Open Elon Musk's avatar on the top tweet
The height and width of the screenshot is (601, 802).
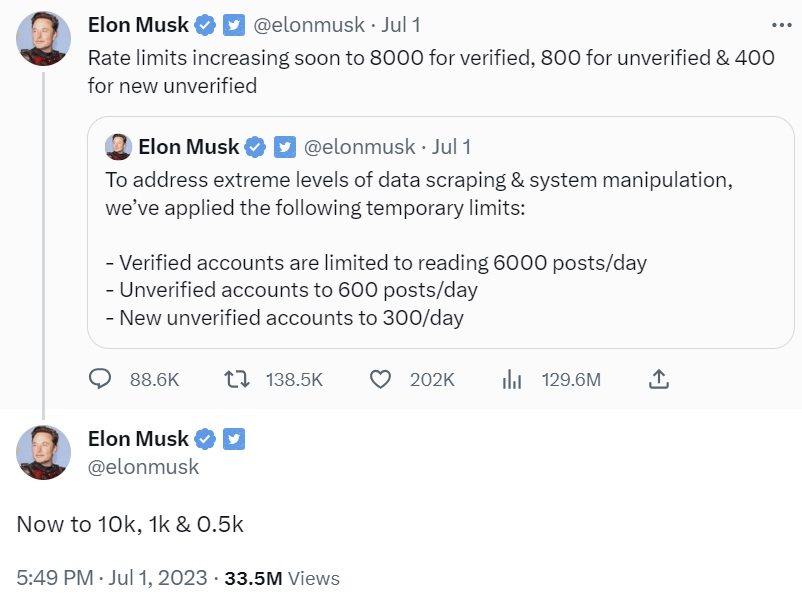pos(43,38)
